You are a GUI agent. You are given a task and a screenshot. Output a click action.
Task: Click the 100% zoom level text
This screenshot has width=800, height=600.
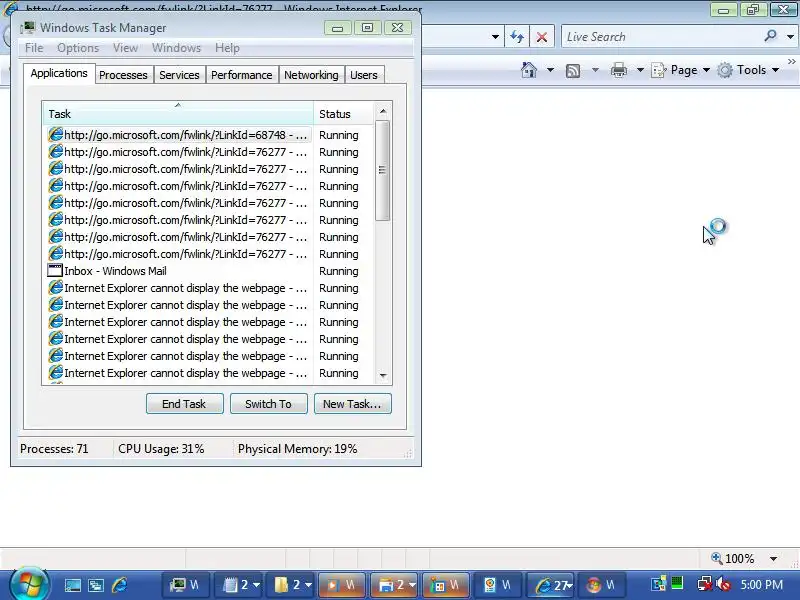(740, 559)
